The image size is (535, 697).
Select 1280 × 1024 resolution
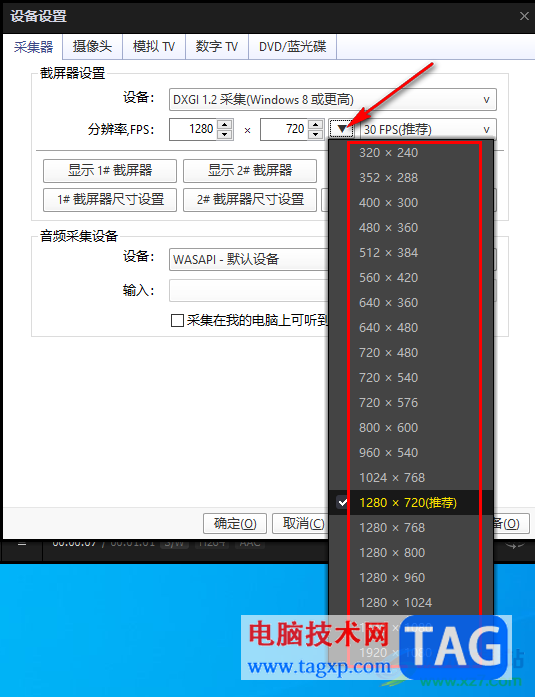tap(411, 603)
